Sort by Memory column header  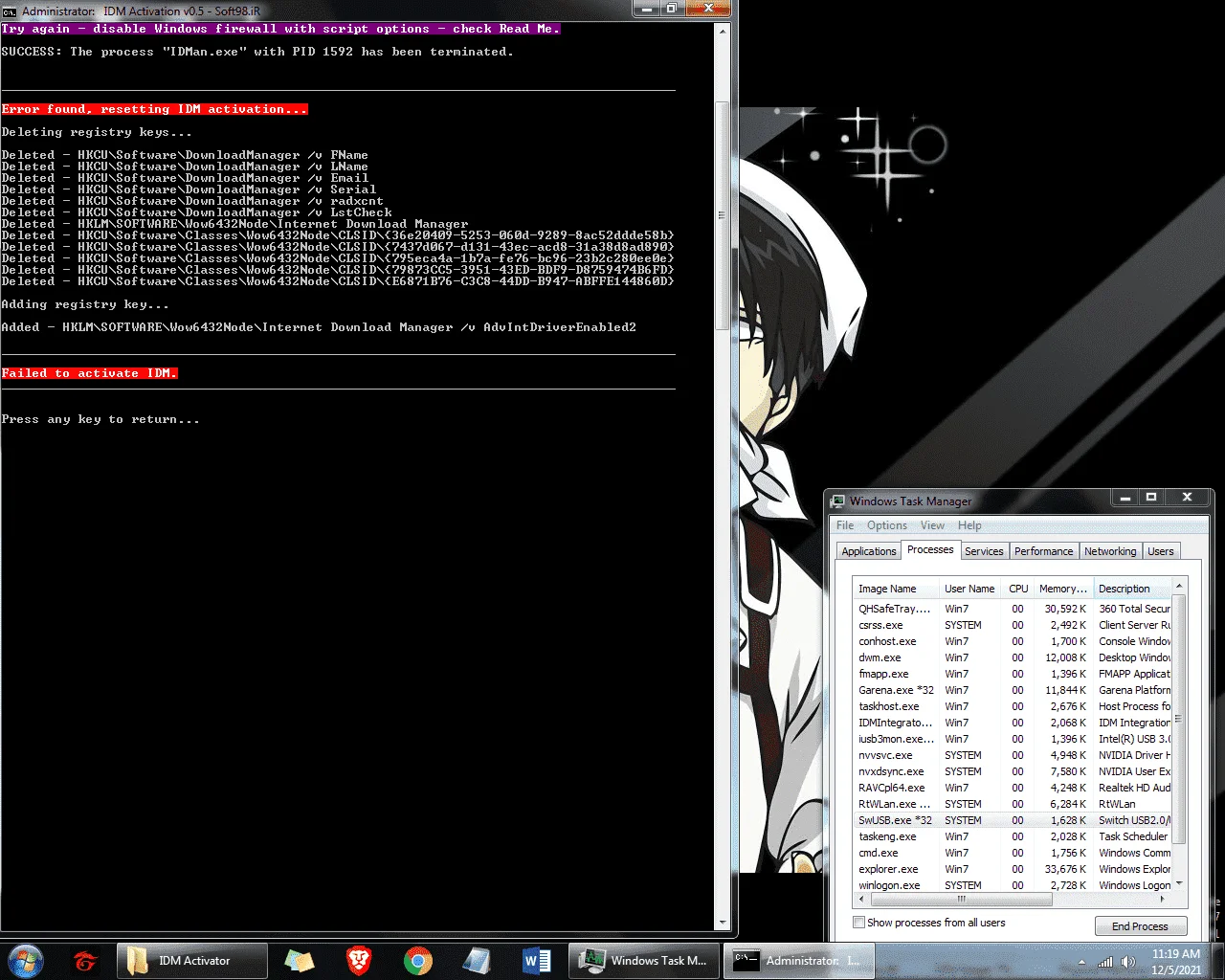tap(1063, 589)
